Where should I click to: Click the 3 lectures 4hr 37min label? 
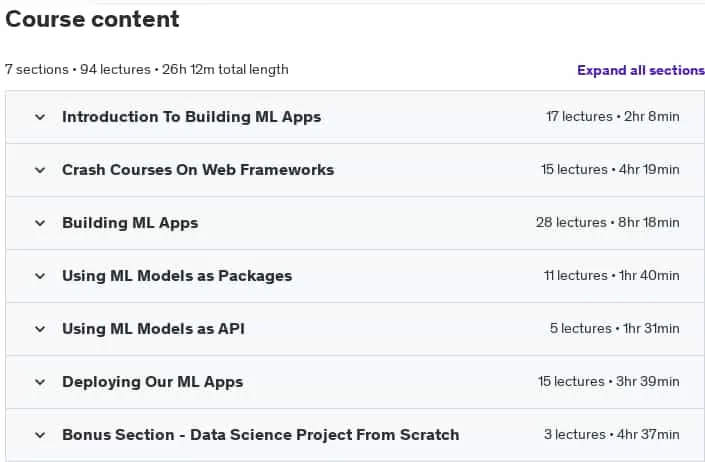click(611, 435)
